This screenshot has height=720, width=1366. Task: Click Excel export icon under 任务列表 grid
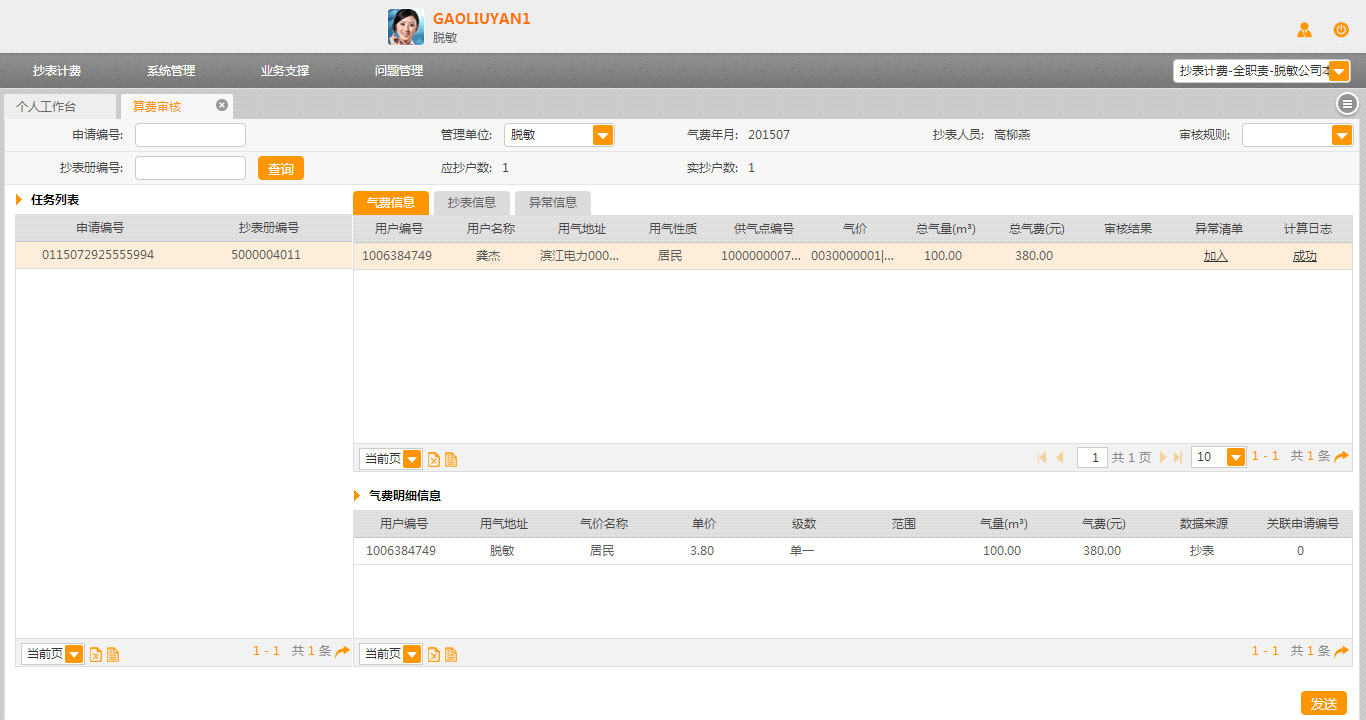[x=96, y=655]
